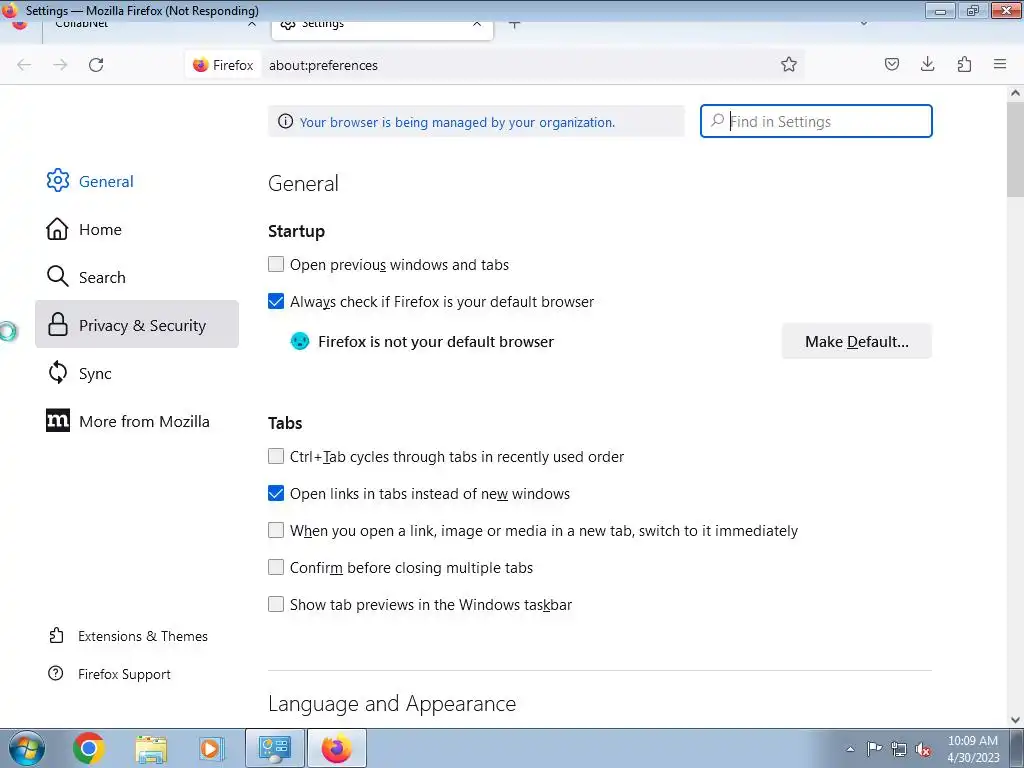Click the network tray icon
Screen dimensions: 1024x768
899,749
